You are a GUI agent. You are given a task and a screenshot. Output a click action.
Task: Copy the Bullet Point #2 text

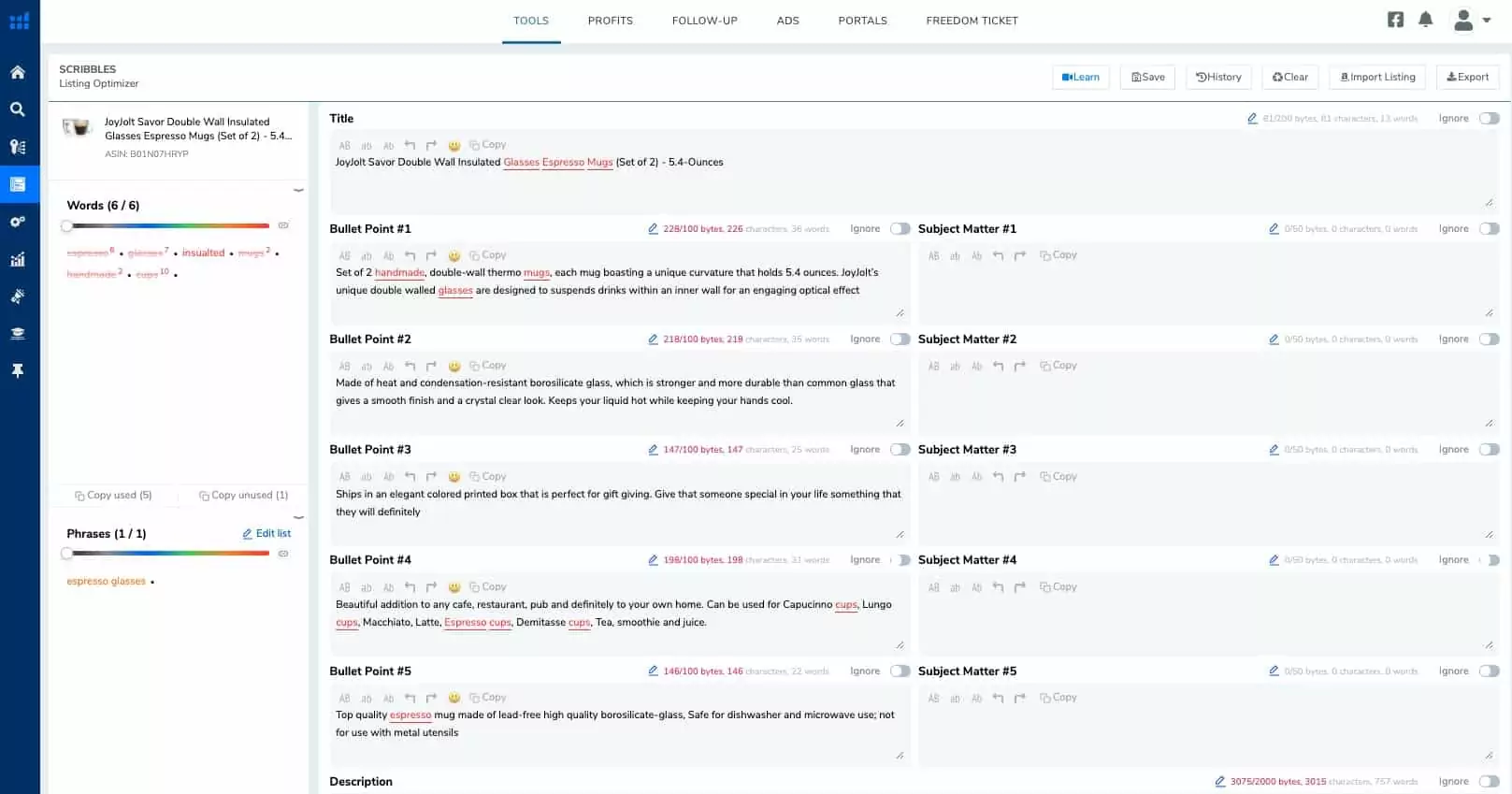[487, 366]
